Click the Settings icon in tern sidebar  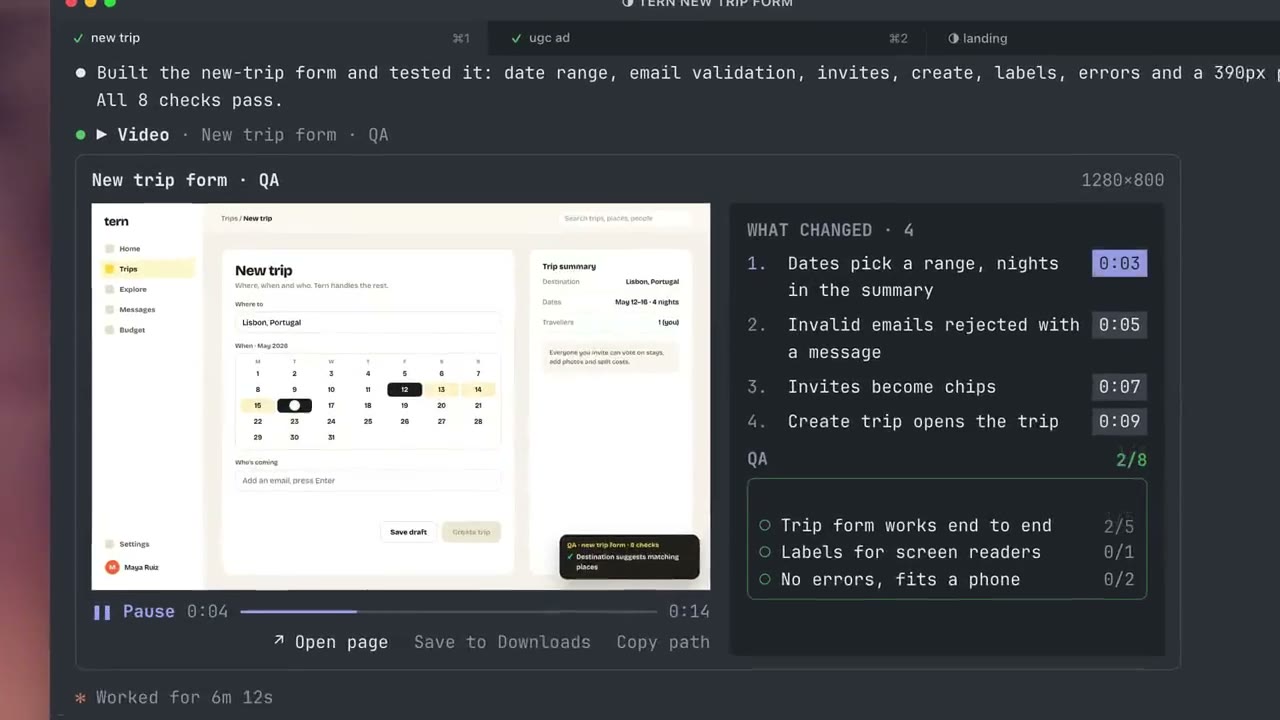[109, 544]
